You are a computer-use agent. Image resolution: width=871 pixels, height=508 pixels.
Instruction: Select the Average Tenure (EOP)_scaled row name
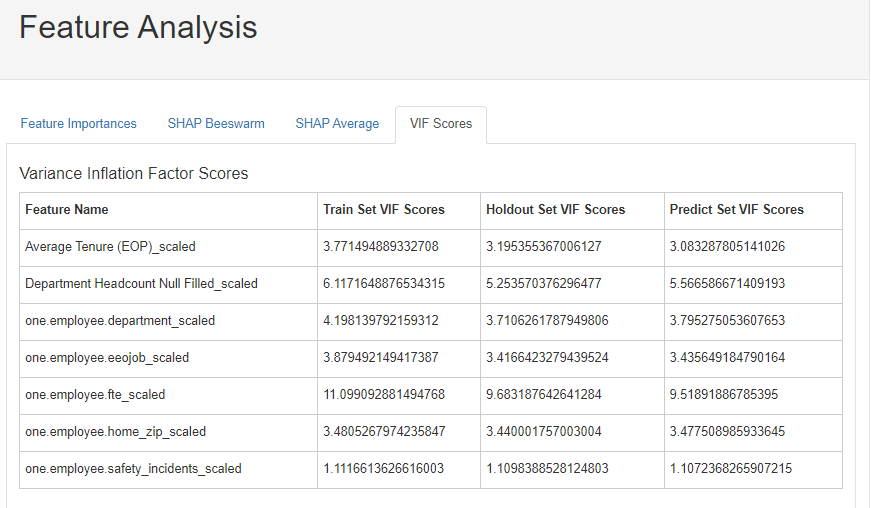tap(110, 247)
